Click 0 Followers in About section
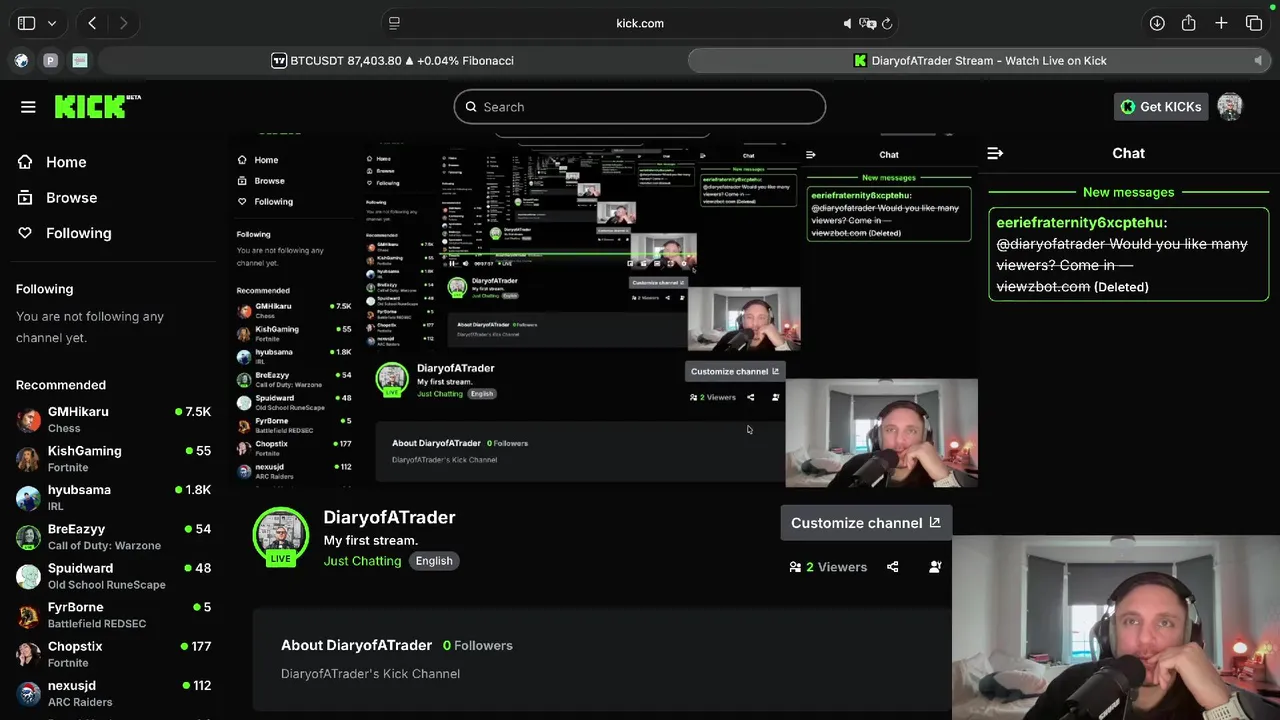1280x720 pixels. 478,645
